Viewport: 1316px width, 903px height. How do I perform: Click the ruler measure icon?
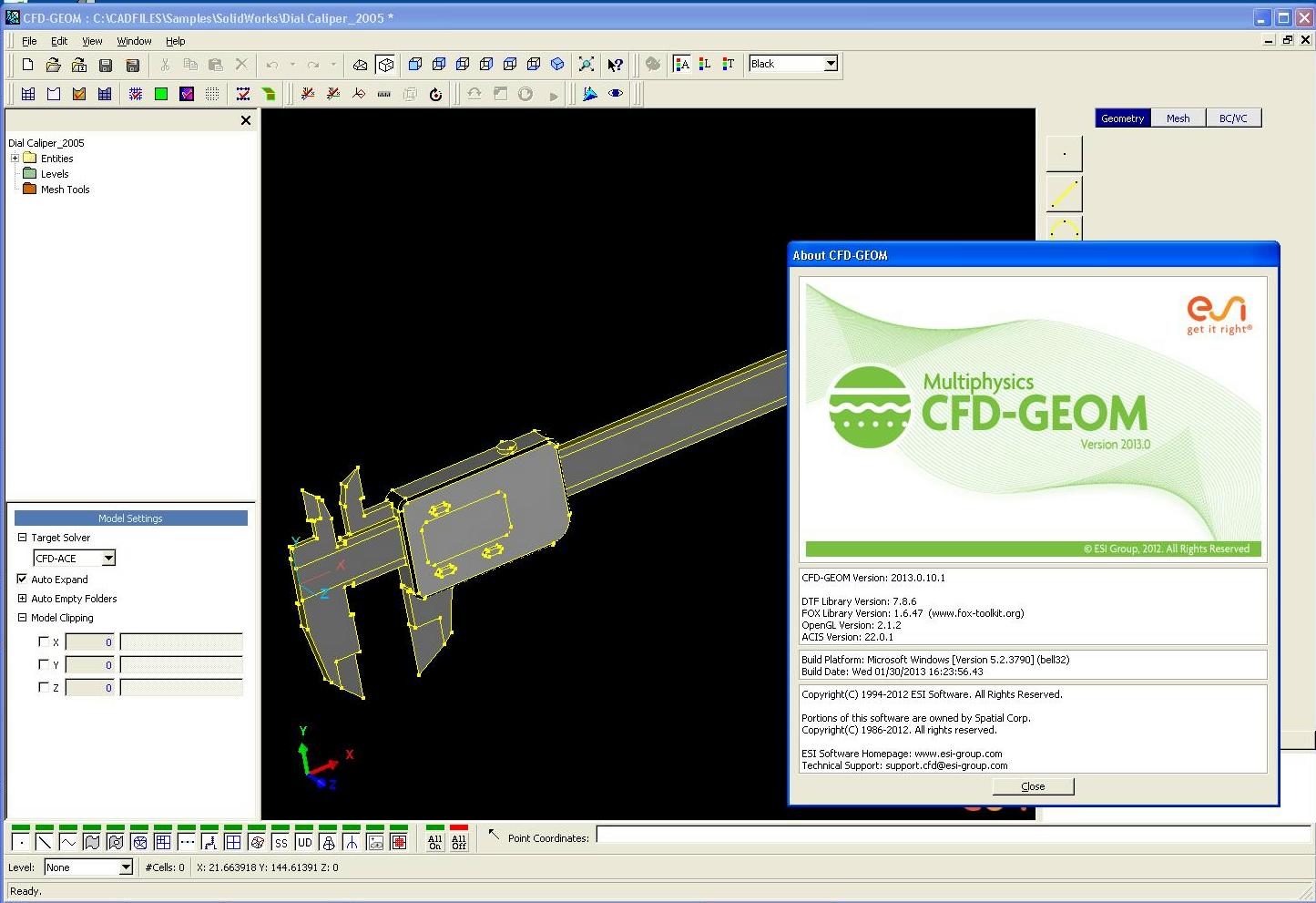[384, 94]
